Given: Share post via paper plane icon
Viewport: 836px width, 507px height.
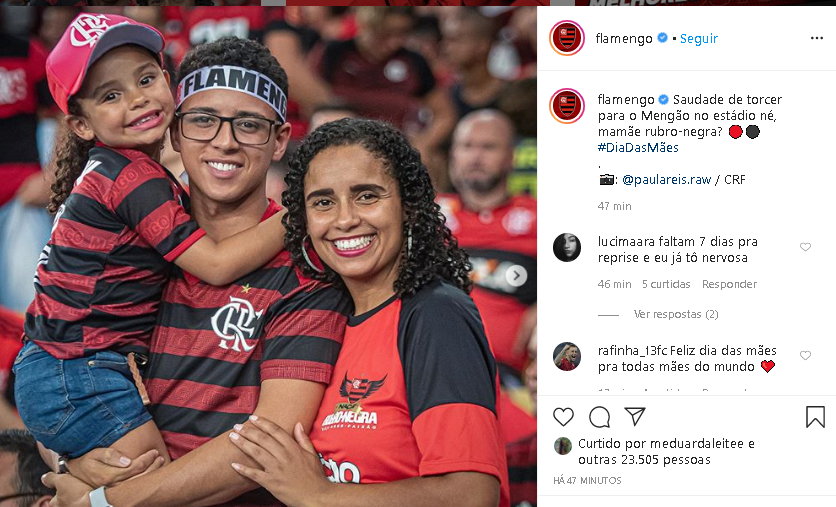Looking at the screenshot, I should 635,416.
